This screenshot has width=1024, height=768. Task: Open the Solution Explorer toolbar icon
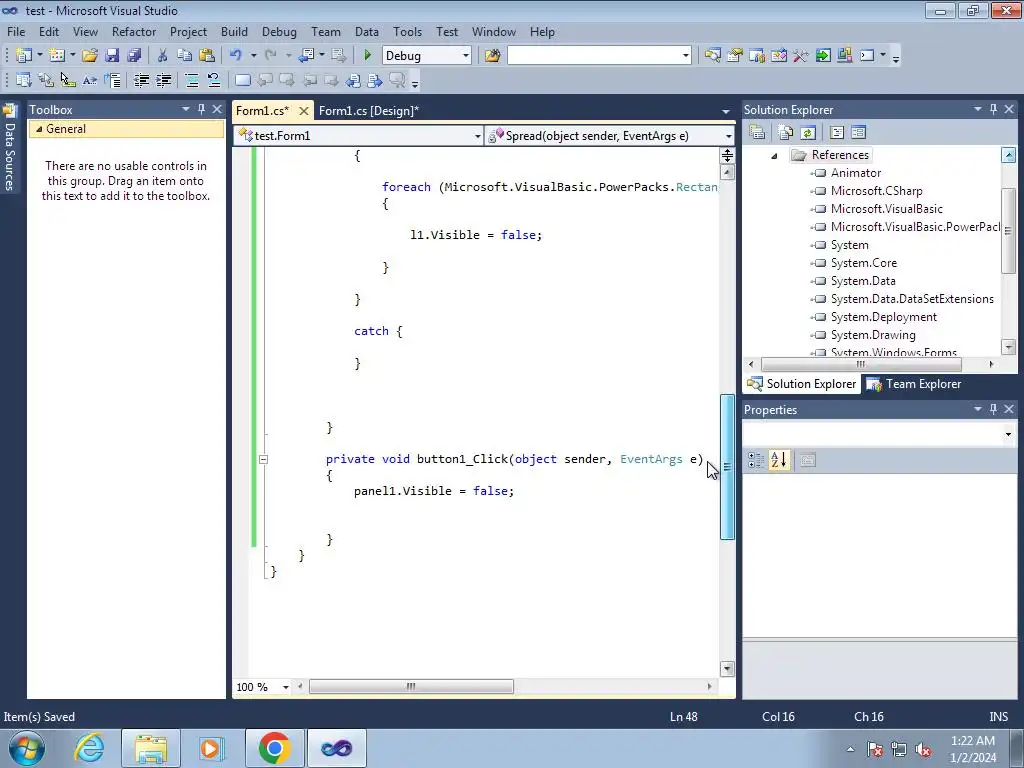(712, 56)
